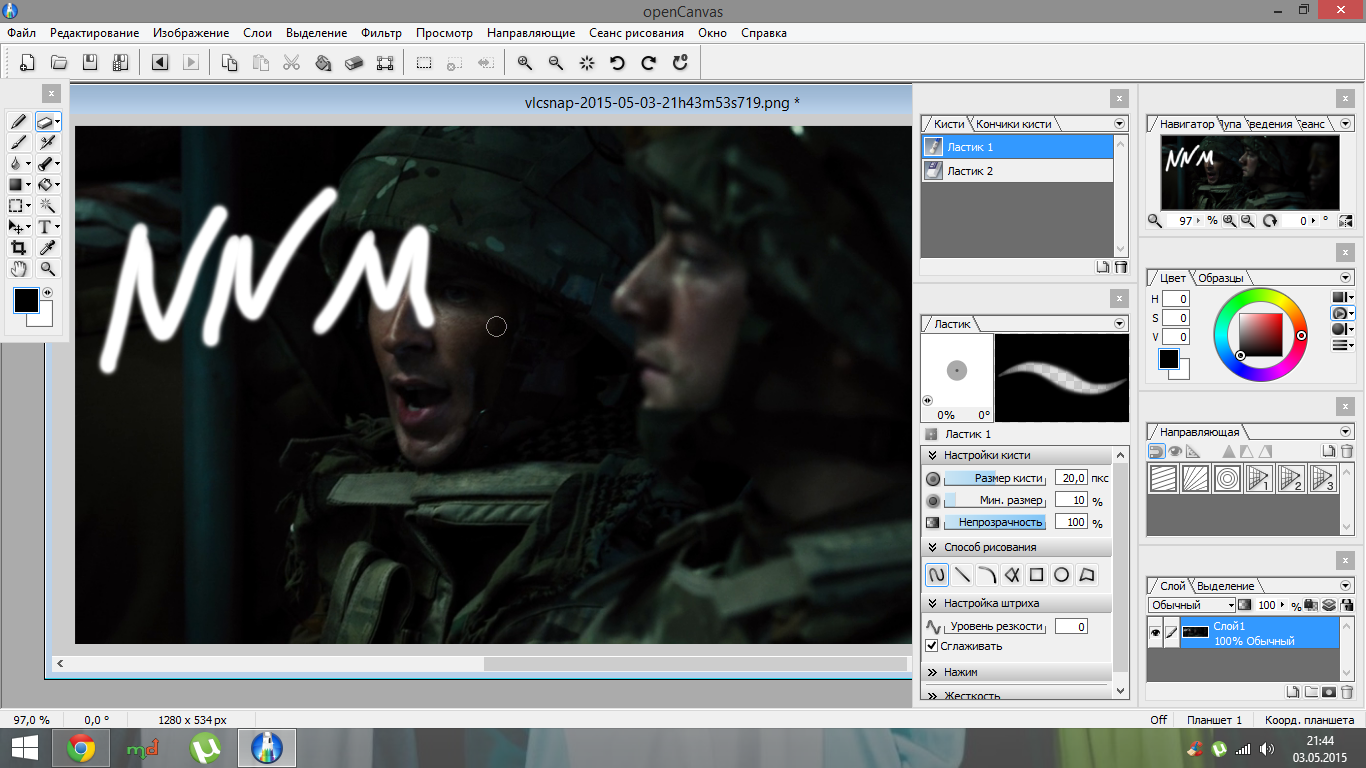Click the Cut scissors icon
This screenshot has width=1366, height=768.
point(291,63)
